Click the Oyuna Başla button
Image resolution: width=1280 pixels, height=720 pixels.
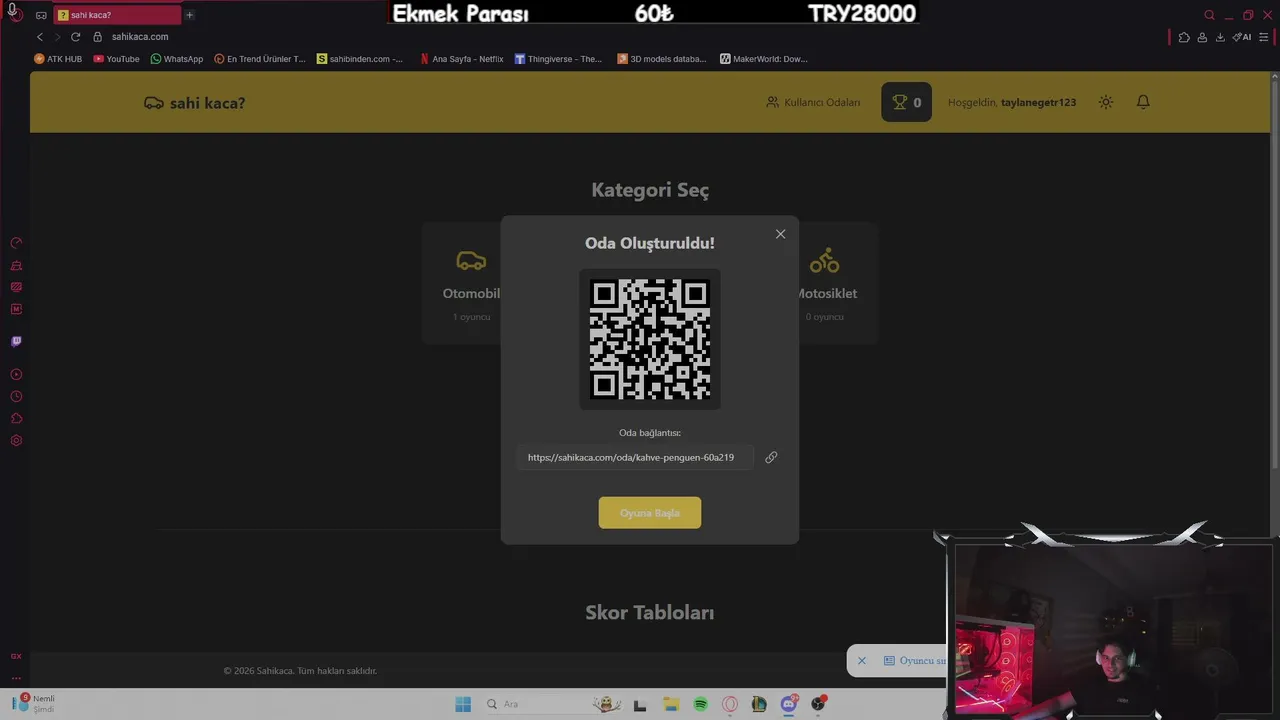click(650, 513)
